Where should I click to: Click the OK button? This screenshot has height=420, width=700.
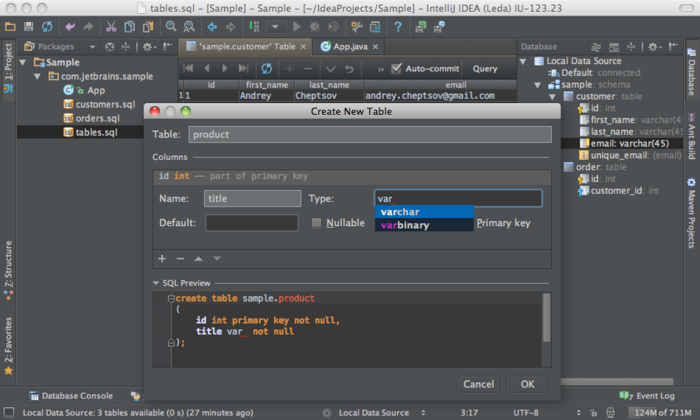[527, 384]
